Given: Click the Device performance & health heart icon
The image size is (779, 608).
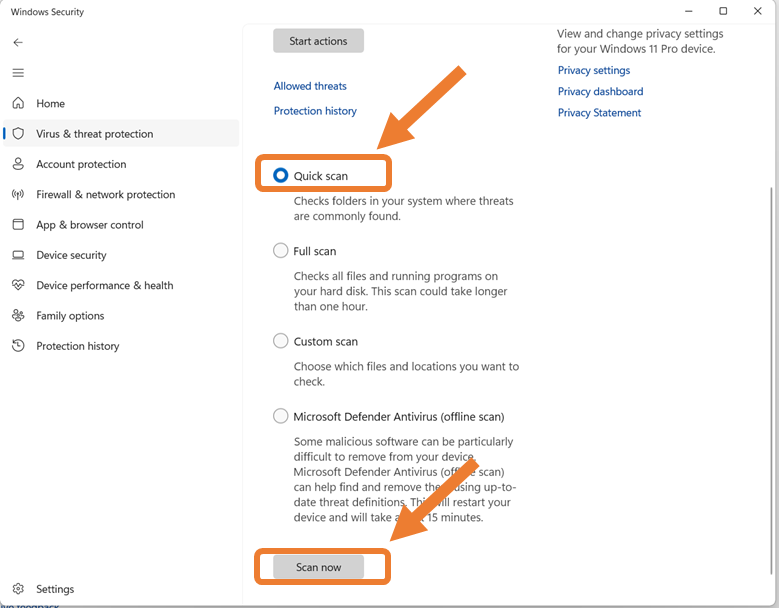Looking at the screenshot, I should click(18, 285).
